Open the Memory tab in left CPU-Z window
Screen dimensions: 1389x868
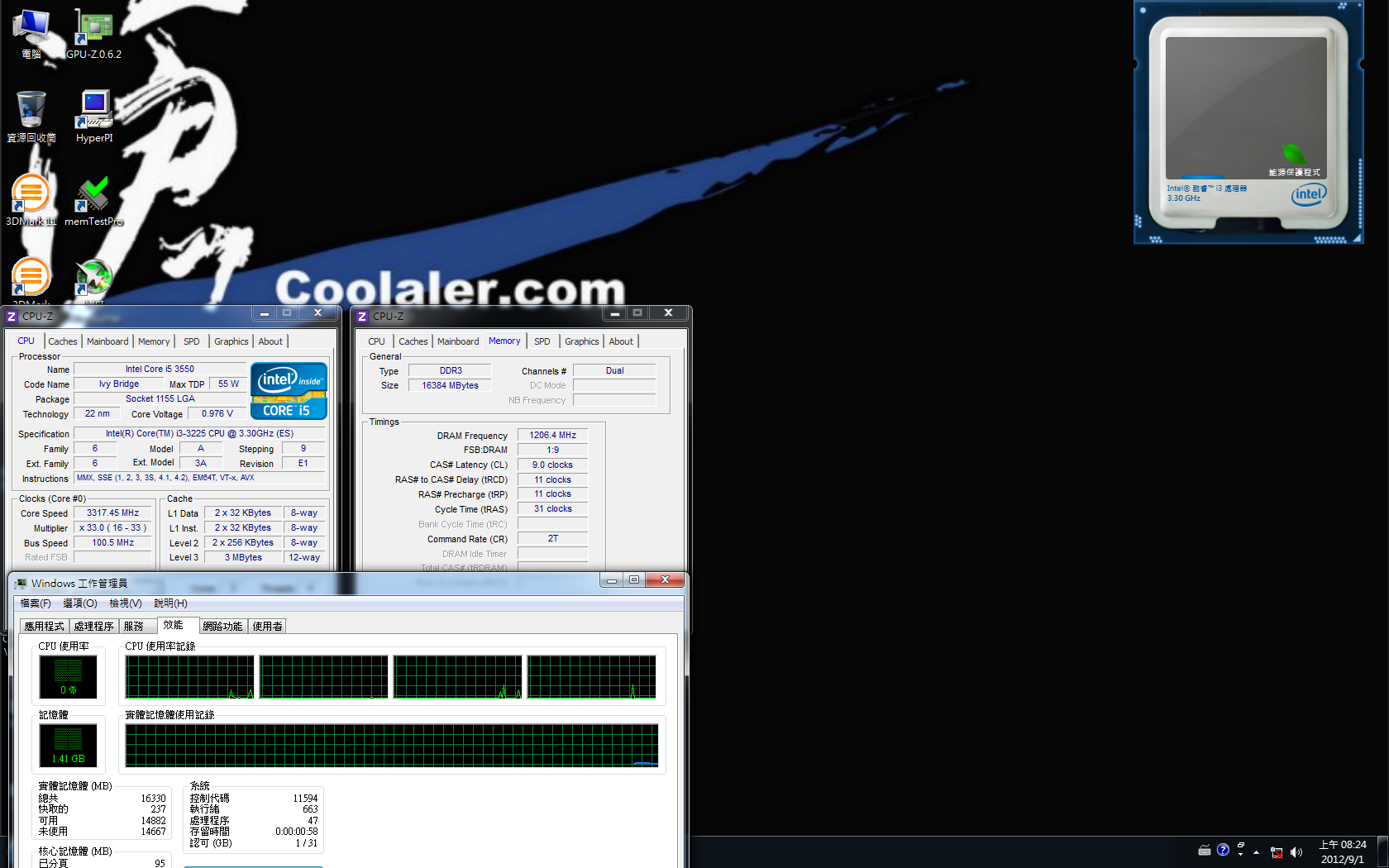coord(154,341)
